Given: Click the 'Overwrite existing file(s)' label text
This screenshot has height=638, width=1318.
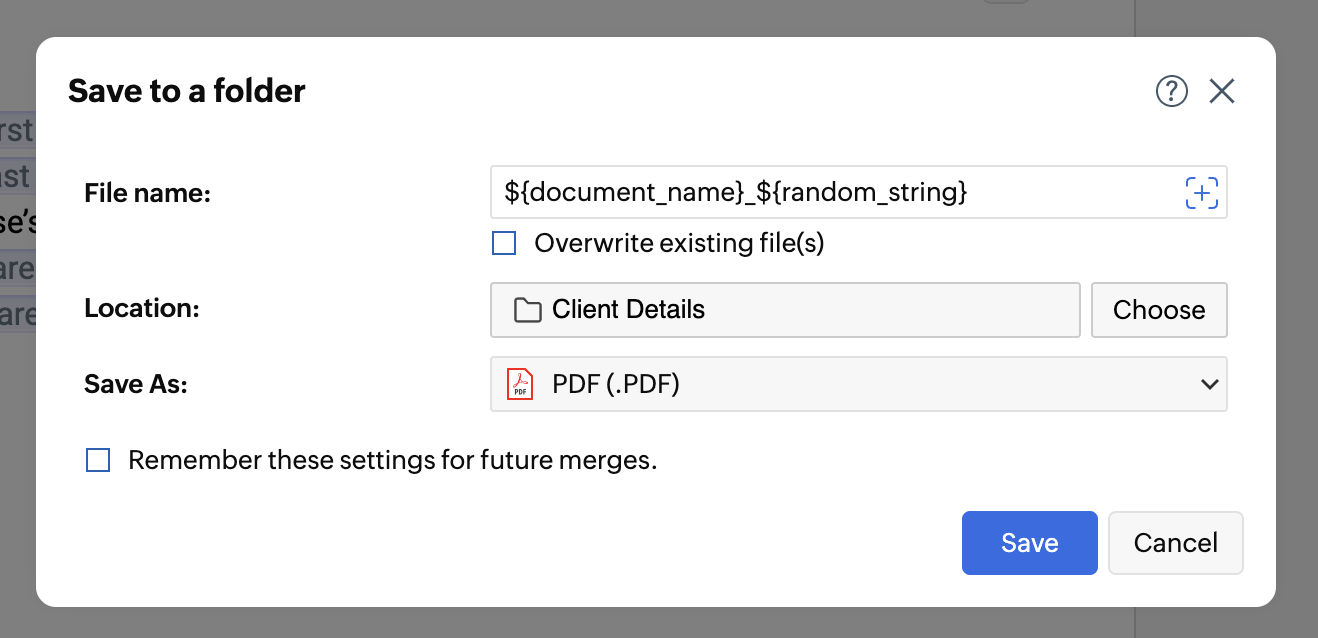Looking at the screenshot, I should (x=679, y=244).
